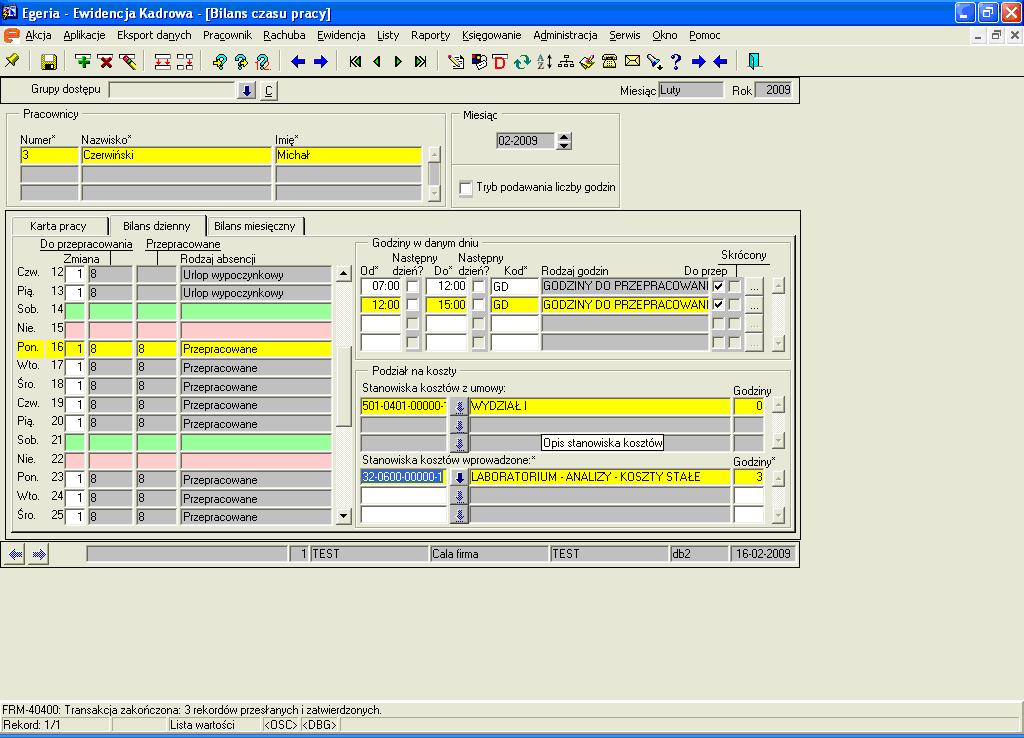Open list arrow below 501-0401 cost row
Image resolution: width=1024 pixels, height=738 pixels.
[460, 425]
